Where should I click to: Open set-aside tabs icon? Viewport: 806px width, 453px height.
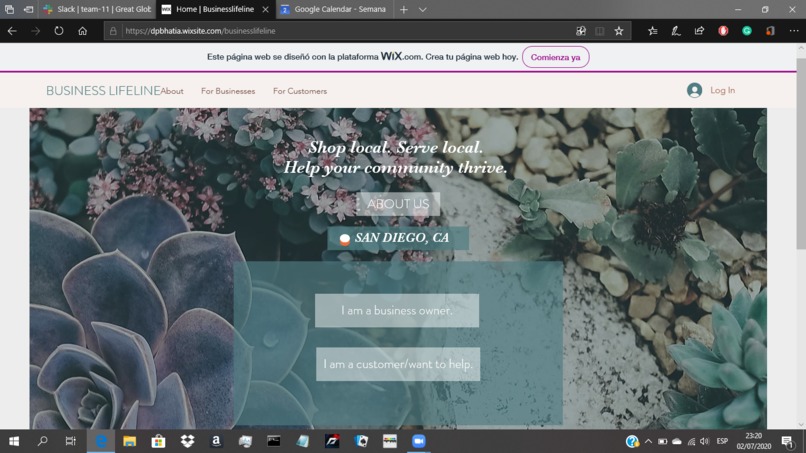pos(28,9)
